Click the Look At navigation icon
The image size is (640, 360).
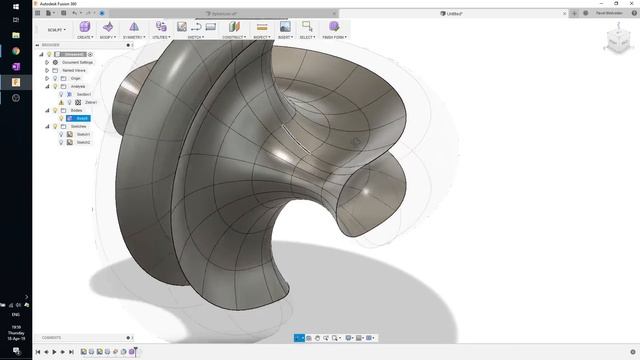click(x=309, y=338)
